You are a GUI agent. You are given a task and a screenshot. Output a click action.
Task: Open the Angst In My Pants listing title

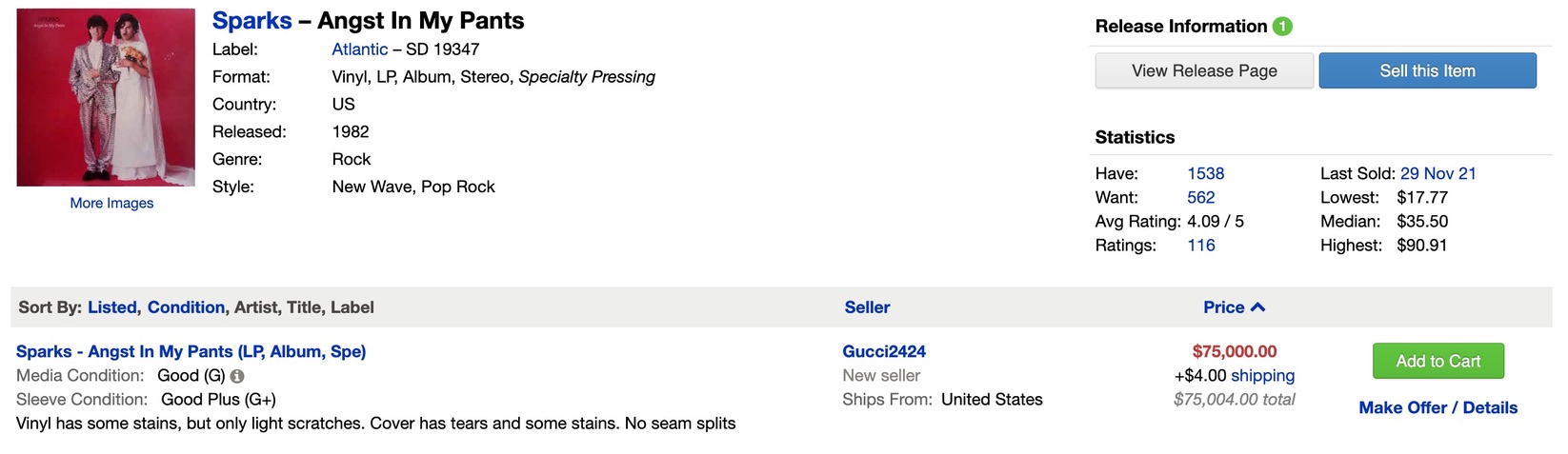[x=191, y=351]
